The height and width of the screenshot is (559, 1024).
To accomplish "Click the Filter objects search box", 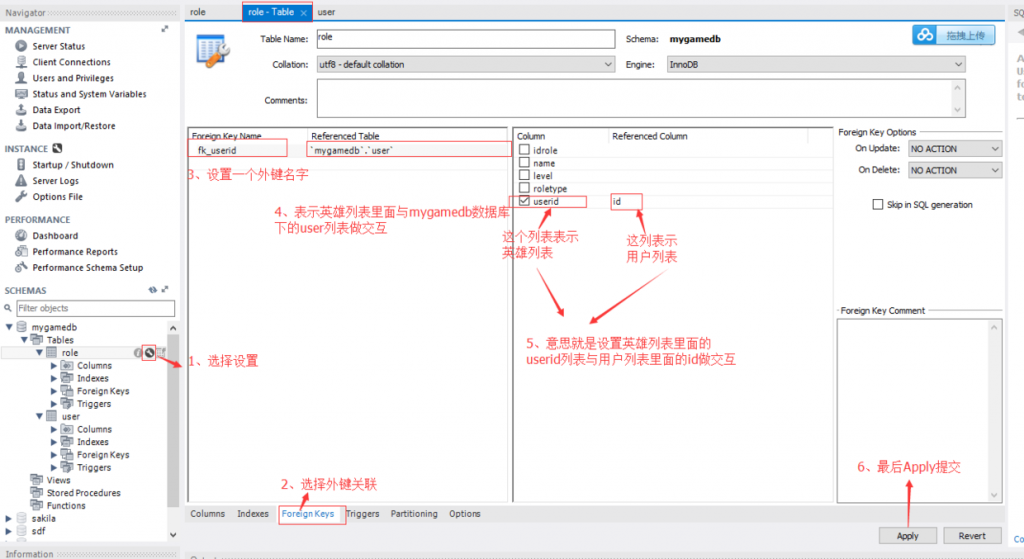I will (x=95, y=308).
